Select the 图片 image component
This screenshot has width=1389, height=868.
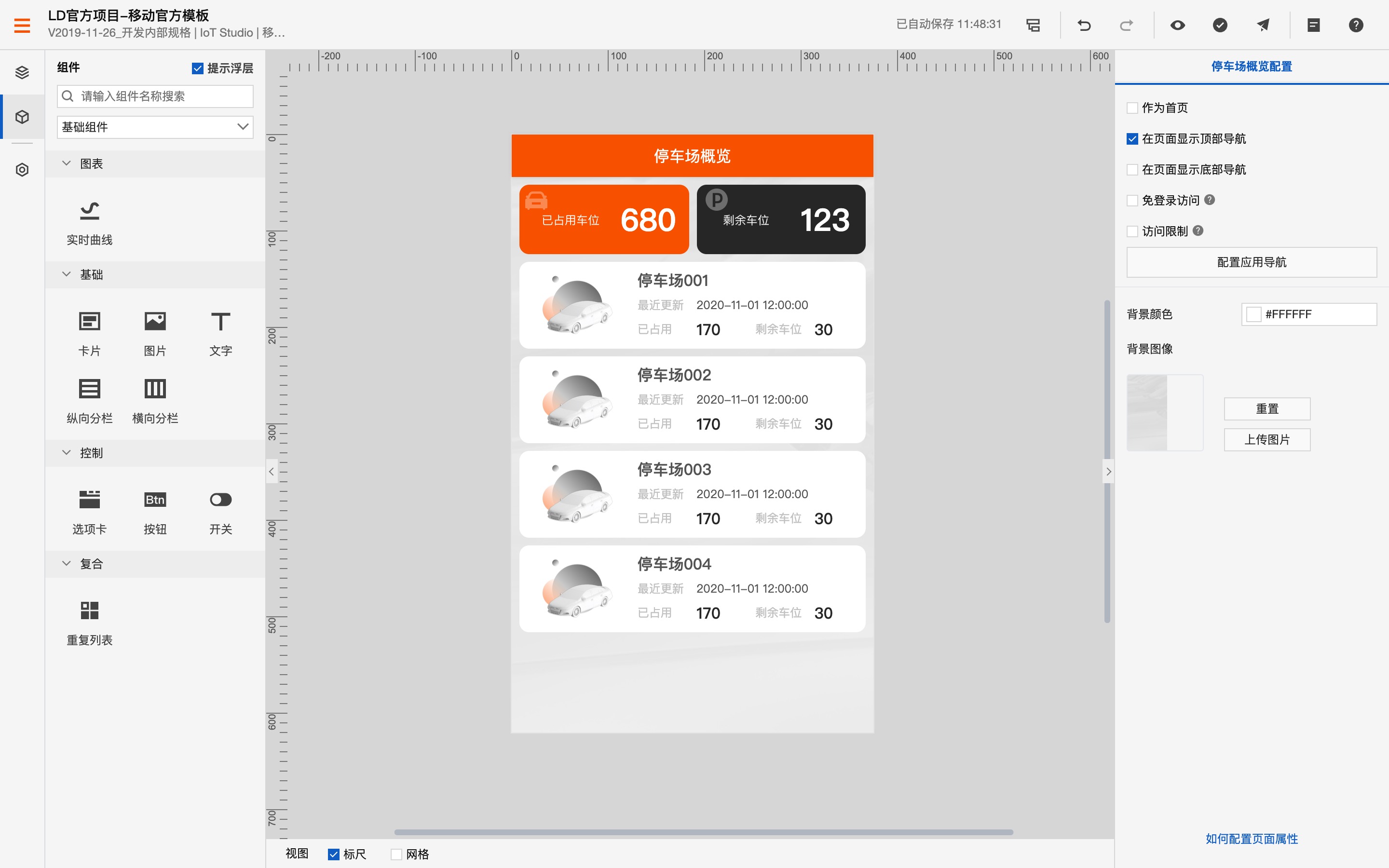(155, 334)
